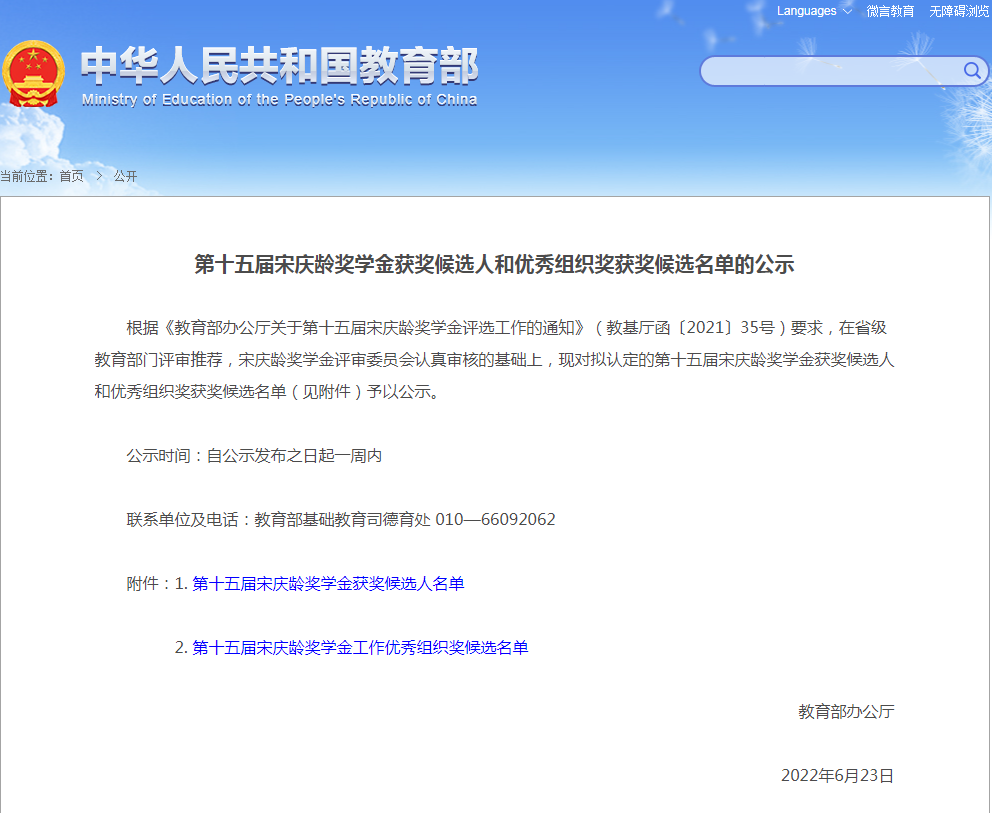This screenshot has height=813, width=992.
Task: Click the 中华人民共和国教育部 site title
Action: coord(279,66)
